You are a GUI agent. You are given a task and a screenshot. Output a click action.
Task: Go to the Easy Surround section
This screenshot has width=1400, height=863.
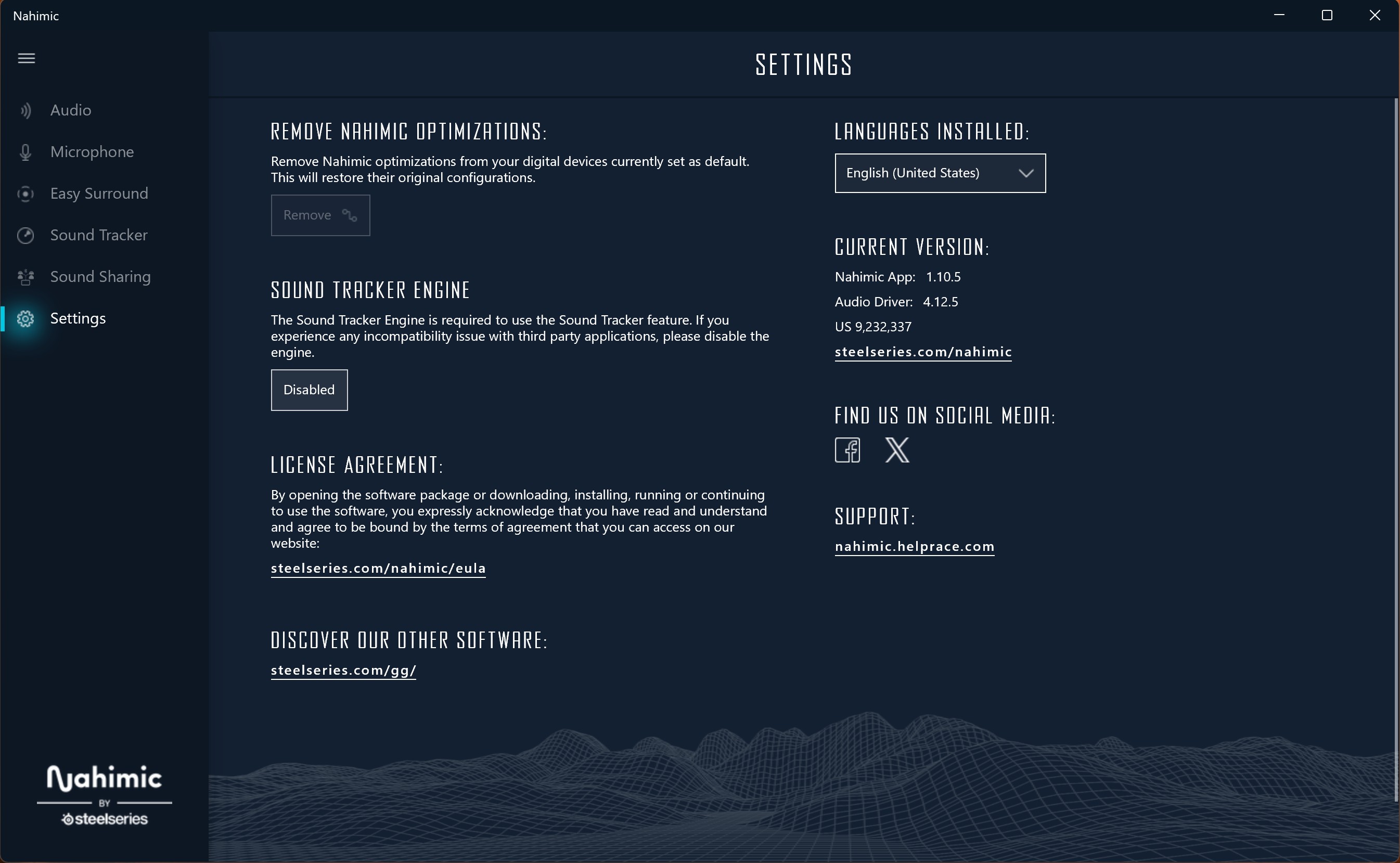tap(99, 194)
